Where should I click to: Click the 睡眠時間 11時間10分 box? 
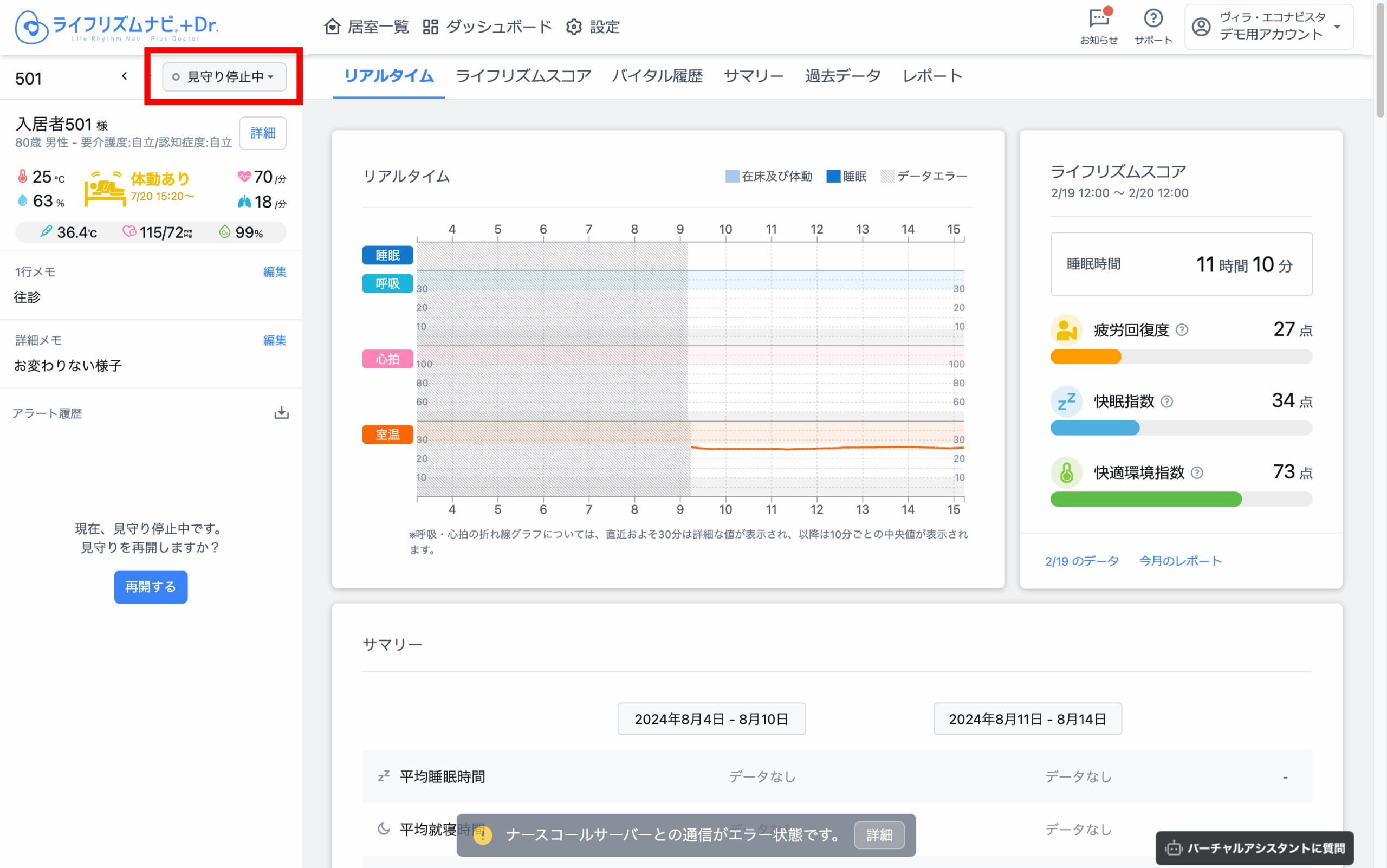pyautogui.click(x=1181, y=264)
